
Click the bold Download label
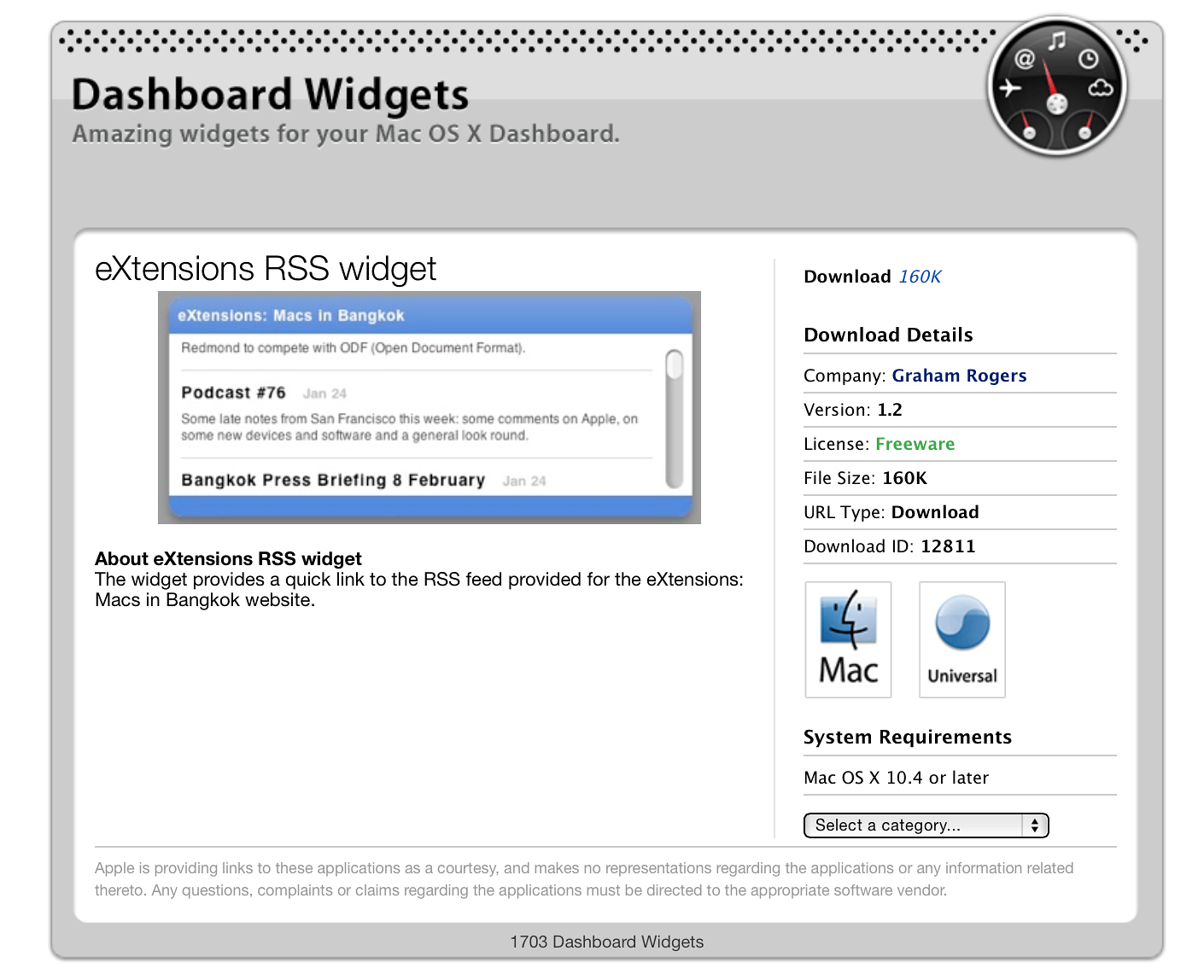coord(848,277)
